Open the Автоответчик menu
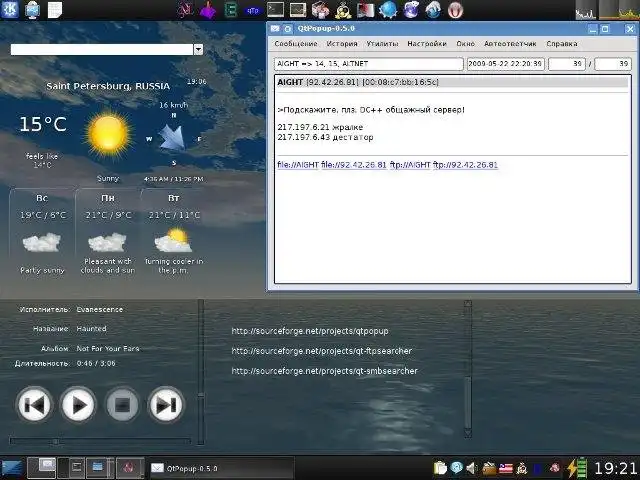The width and height of the screenshot is (640, 480). pos(510,44)
